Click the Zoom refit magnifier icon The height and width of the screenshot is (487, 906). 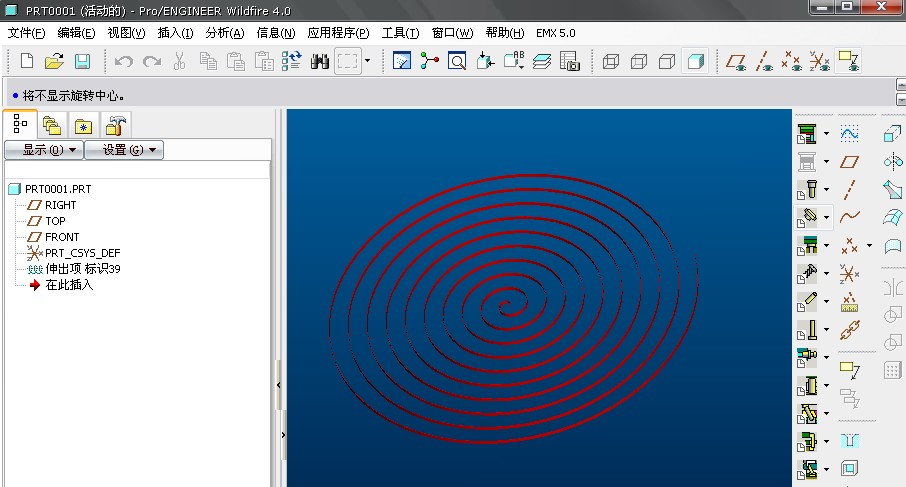pyautogui.click(x=457, y=61)
